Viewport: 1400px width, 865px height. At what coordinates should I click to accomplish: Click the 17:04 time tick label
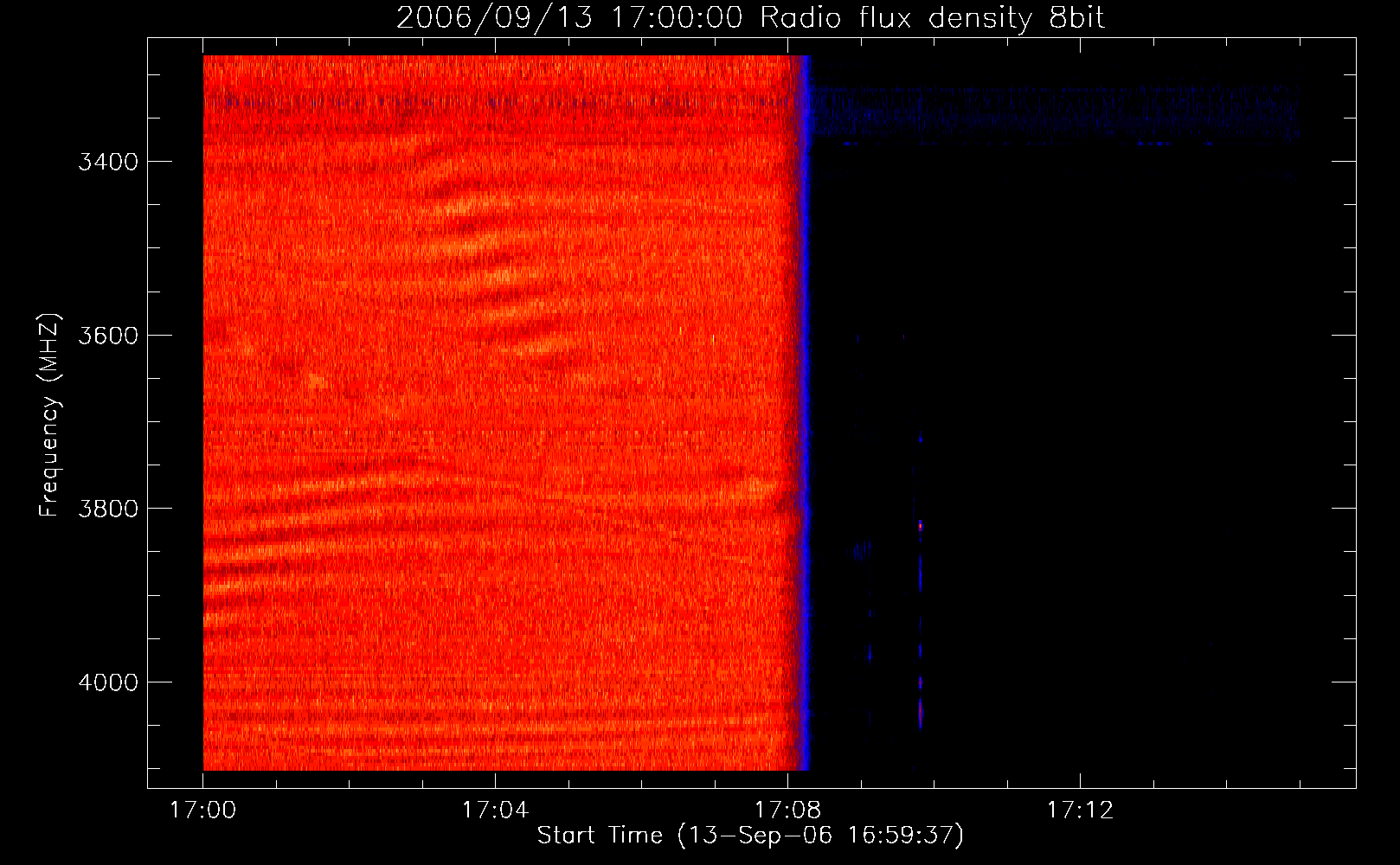pyautogui.click(x=495, y=811)
